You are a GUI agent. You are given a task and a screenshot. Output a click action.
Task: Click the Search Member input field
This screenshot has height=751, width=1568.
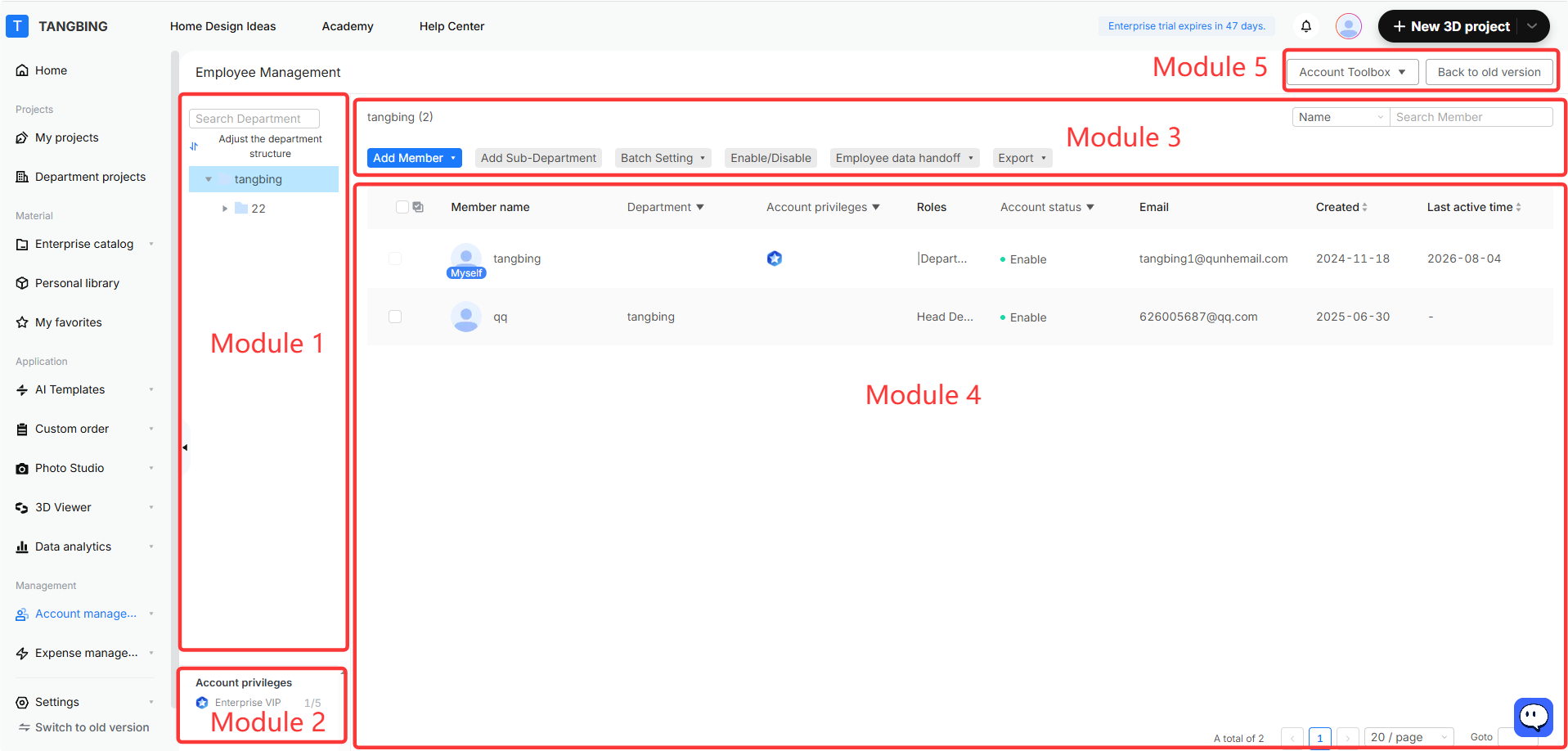click(1471, 117)
